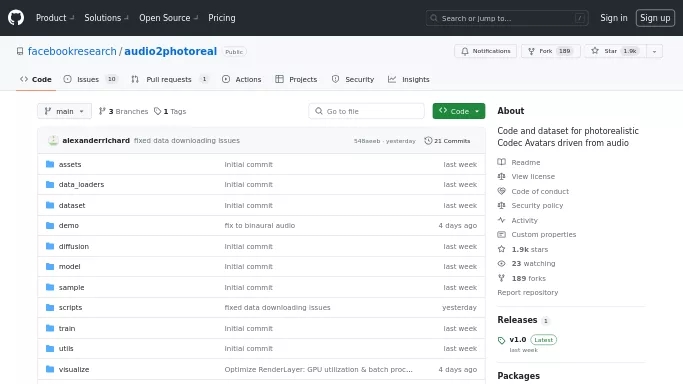Open the Open Source dropdown menu
The height and width of the screenshot is (384, 683).
(169, 18)
